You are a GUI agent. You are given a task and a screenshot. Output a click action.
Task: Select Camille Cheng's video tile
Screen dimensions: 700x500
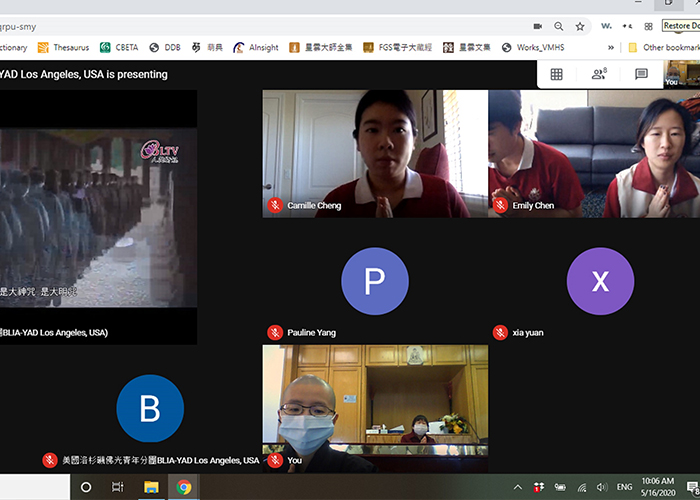click(375, 154)
